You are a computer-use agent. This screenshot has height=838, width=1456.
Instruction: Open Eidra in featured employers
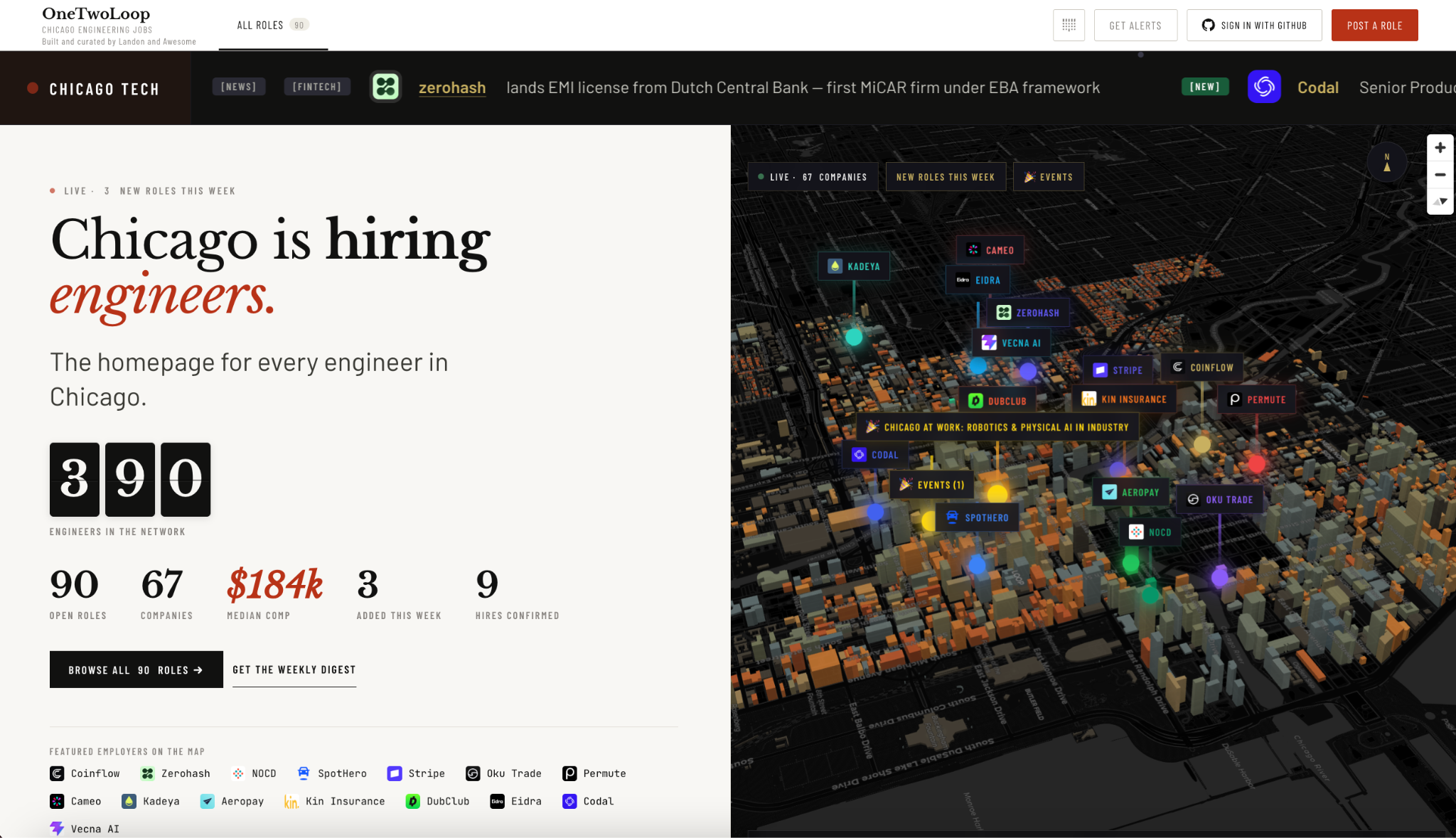[x=515, y=801]
